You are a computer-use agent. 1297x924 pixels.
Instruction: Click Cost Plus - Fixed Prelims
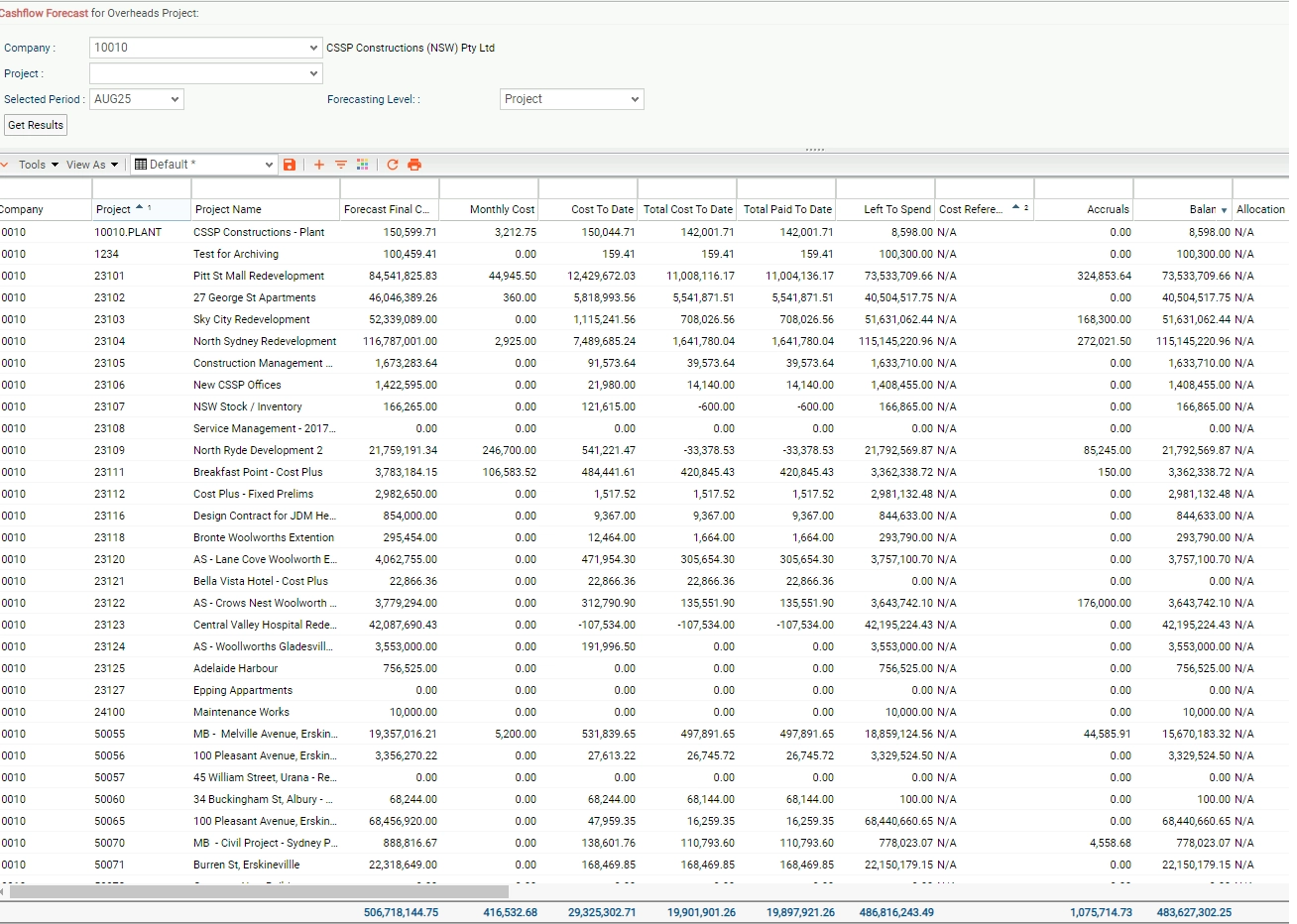click(x=253, y=494)
